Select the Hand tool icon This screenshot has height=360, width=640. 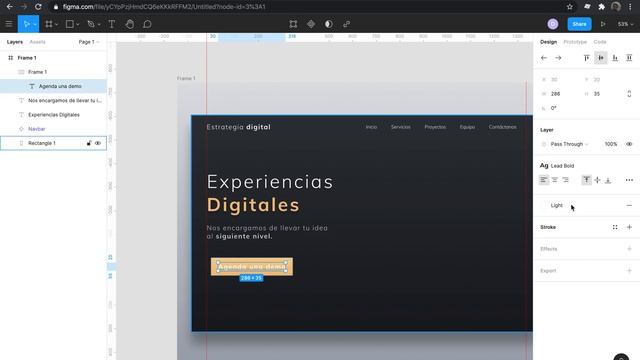coord(129,24)
